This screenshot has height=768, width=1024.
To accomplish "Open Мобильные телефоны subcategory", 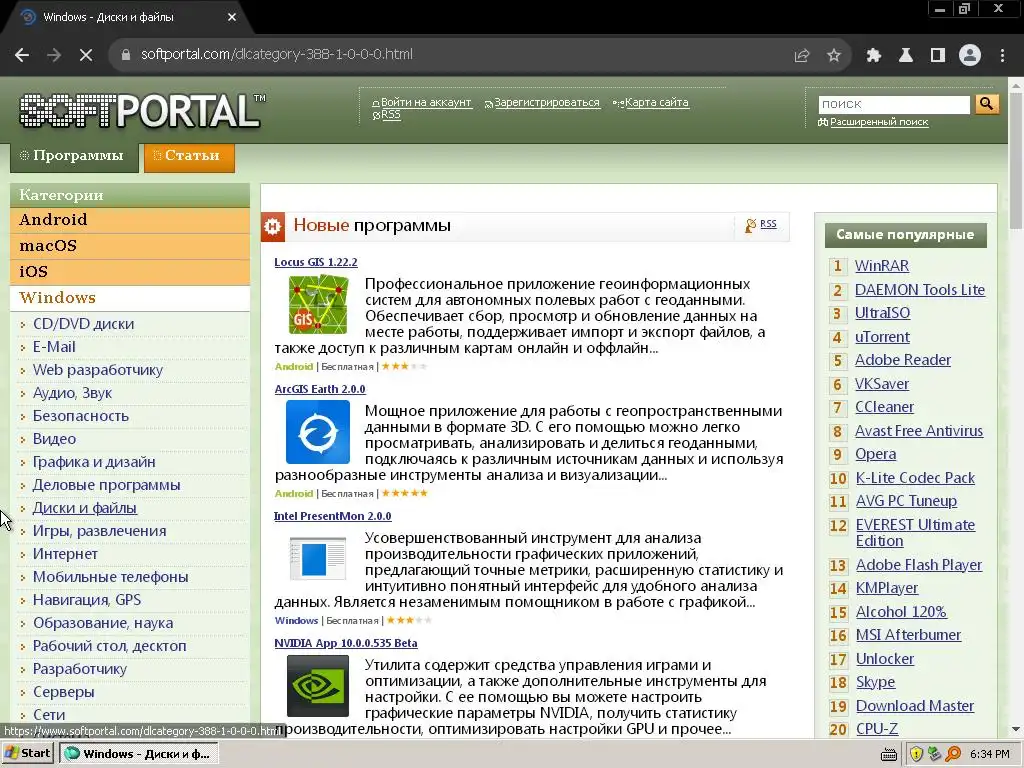I will pos(111,577).
